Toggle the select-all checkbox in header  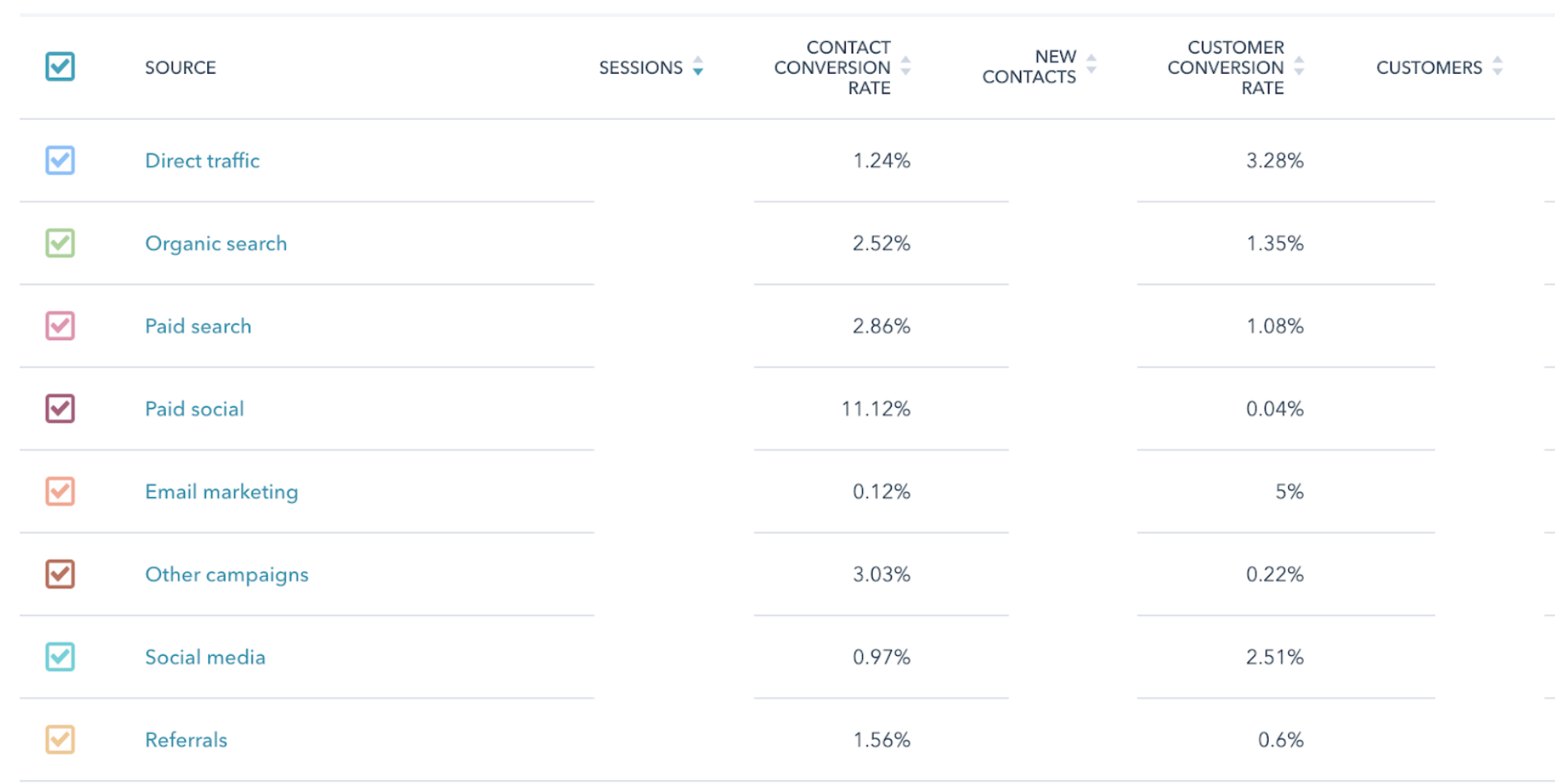click(58, 66)
